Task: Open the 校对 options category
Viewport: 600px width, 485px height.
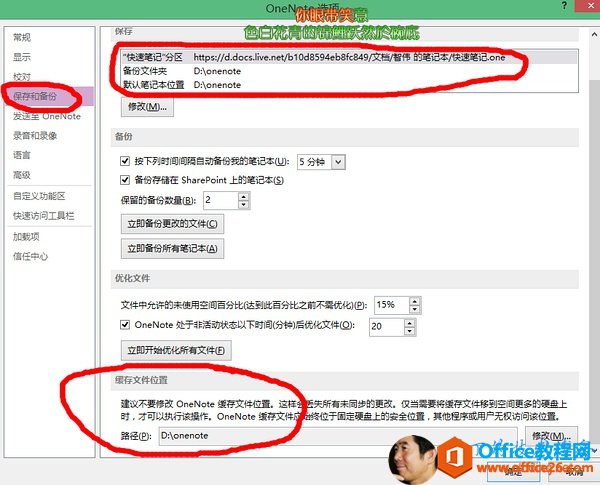Action: point(22,77)
